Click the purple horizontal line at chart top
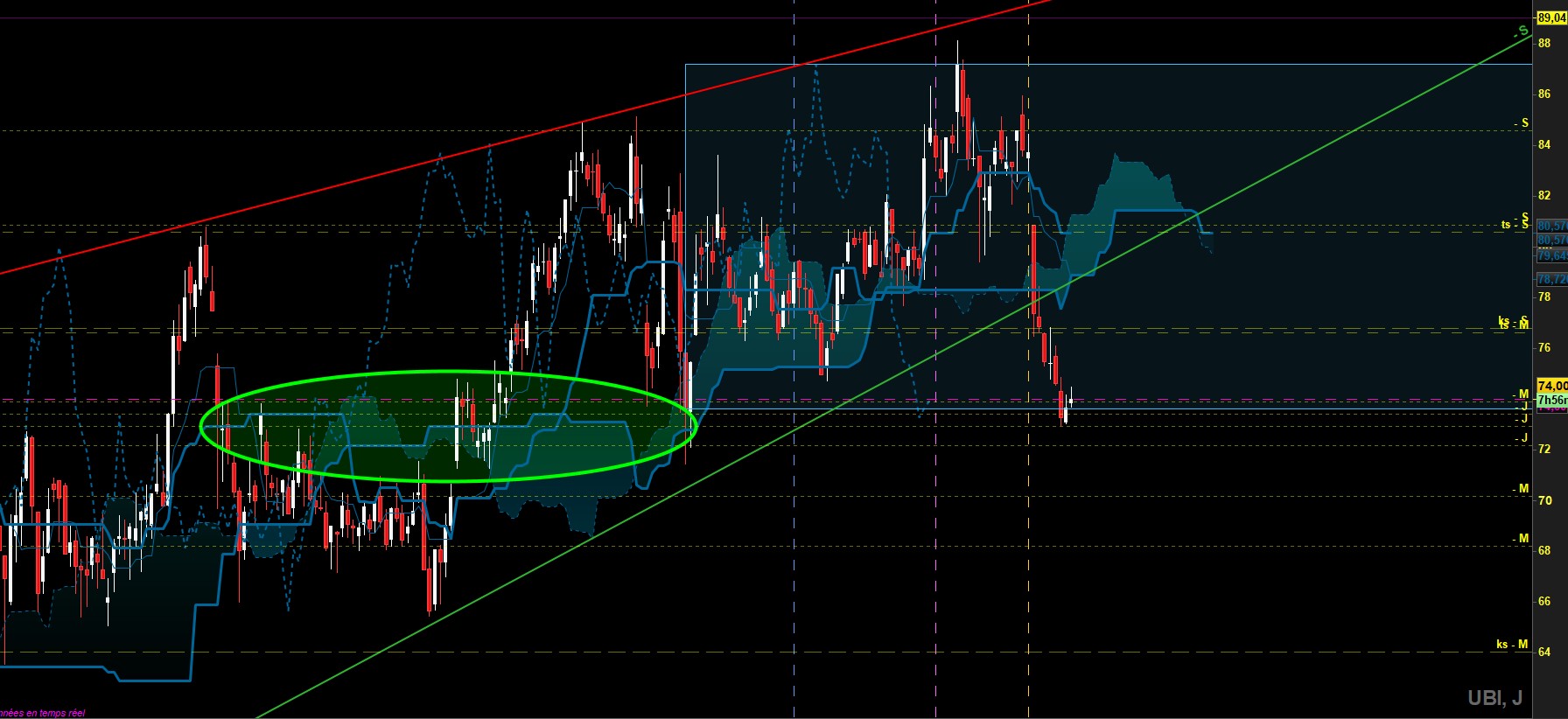The width and height of the screenshot is (1568, 719). point(766,17)
